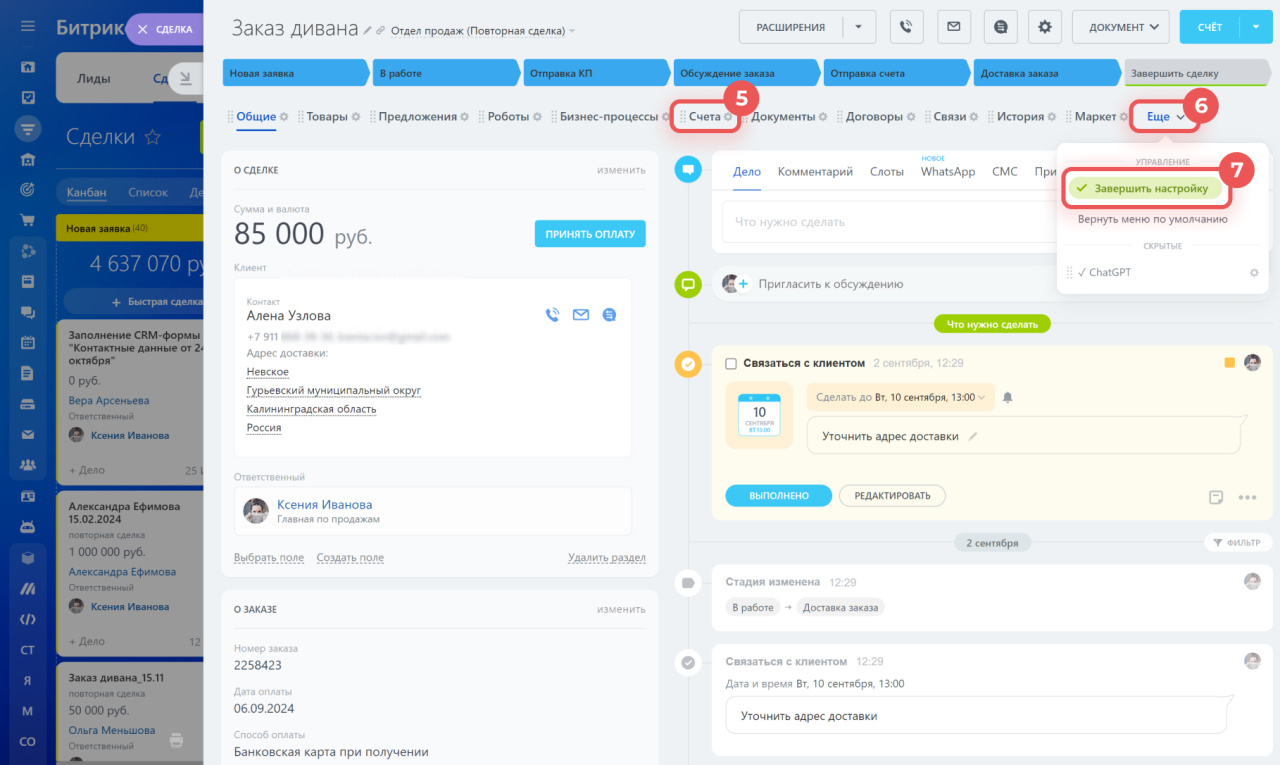
Task: Click the РЕДАКТИРОВАТЬ button
Action: click(x=892, y=495)
